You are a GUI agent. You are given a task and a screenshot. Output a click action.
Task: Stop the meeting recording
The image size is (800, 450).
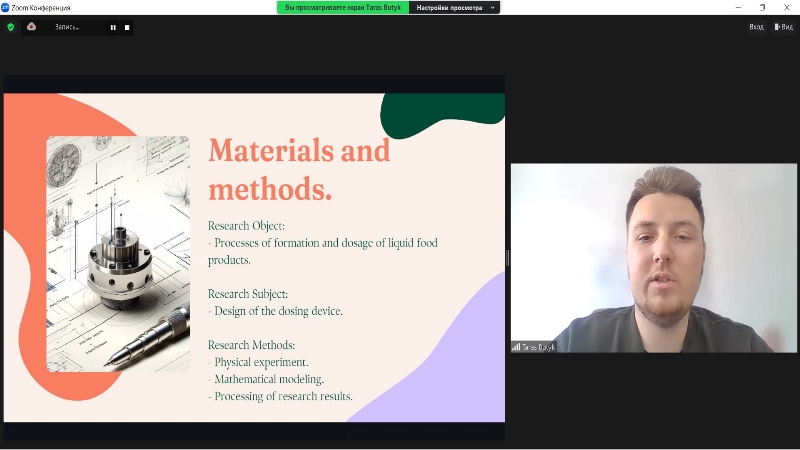[127, 28]
